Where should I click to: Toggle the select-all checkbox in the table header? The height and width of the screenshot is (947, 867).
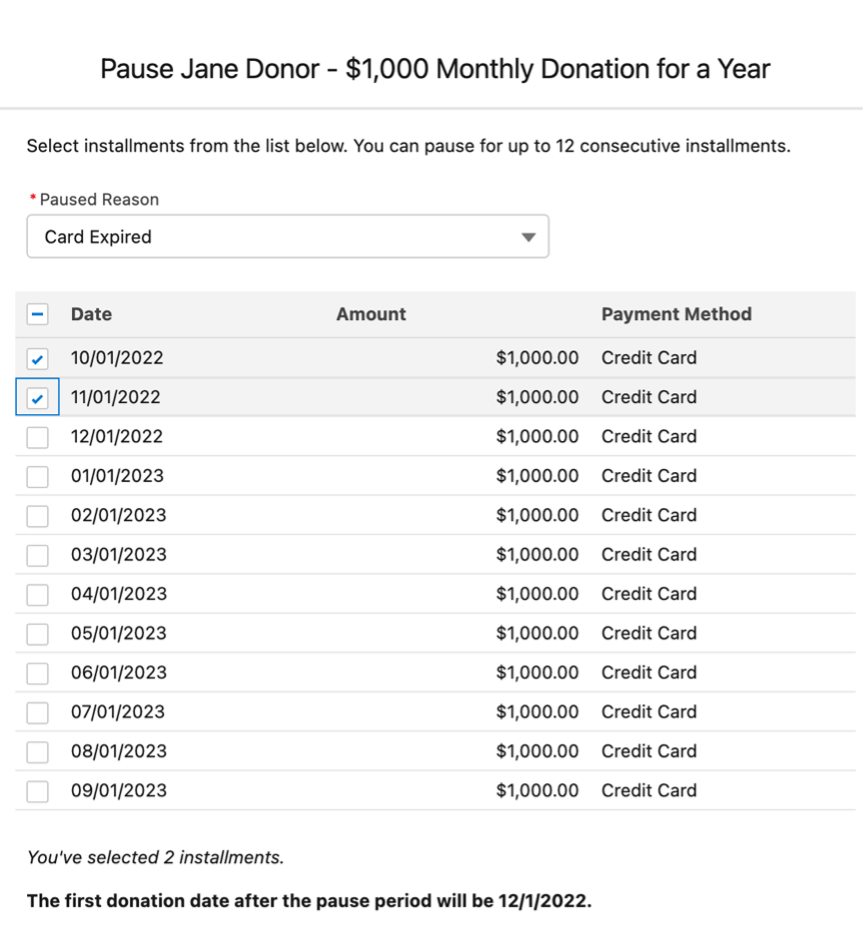coord(37,315)
